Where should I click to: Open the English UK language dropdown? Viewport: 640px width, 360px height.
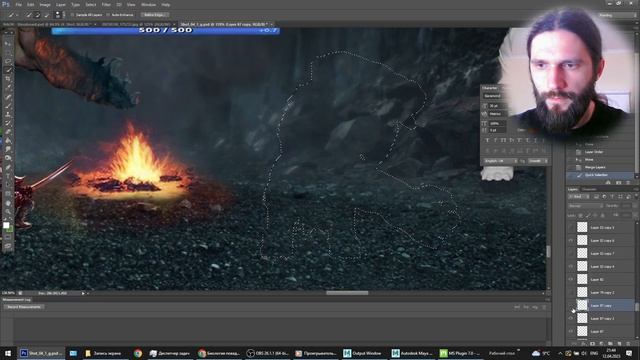coord(500,161)
